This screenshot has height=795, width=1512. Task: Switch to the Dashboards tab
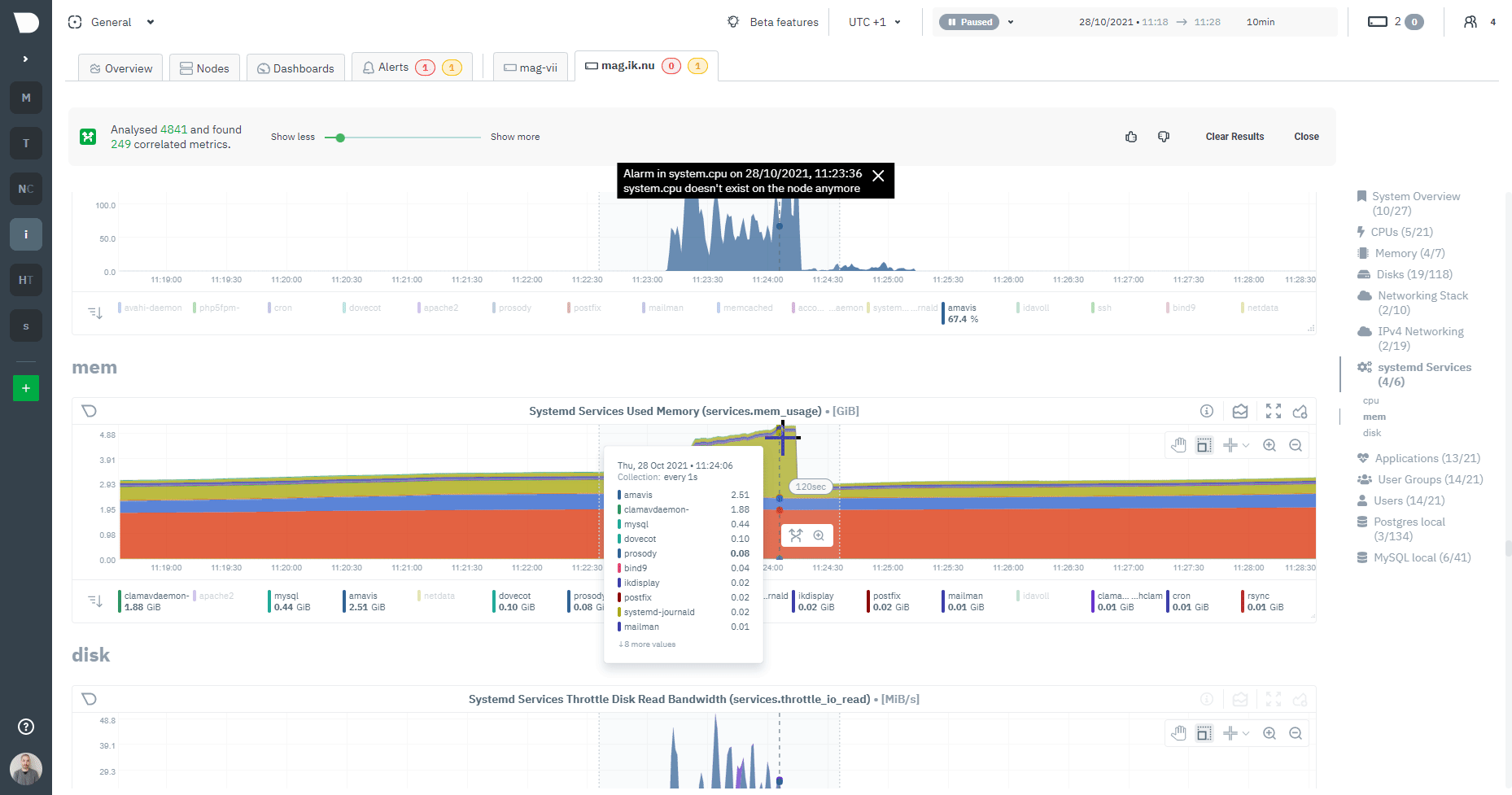point(296,68)
